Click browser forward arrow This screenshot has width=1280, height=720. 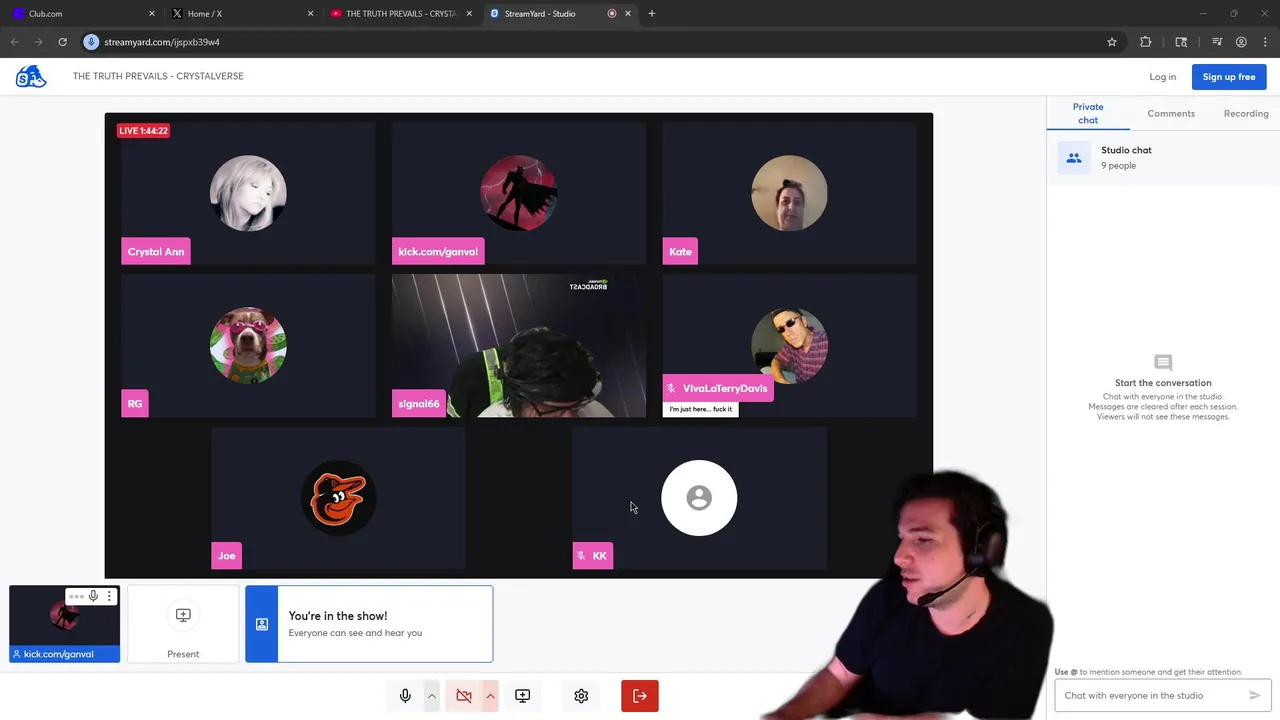[x=38, y=42]
